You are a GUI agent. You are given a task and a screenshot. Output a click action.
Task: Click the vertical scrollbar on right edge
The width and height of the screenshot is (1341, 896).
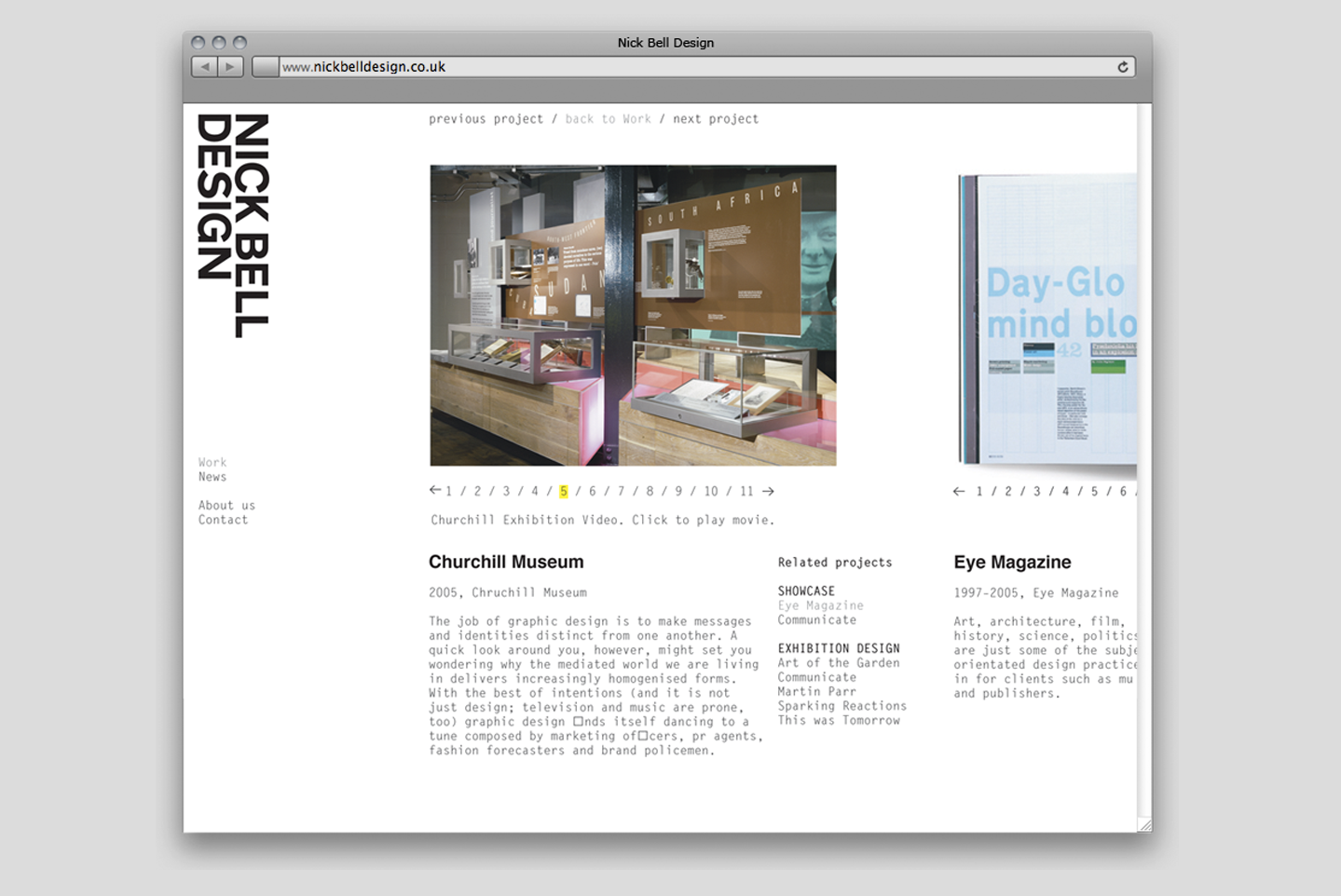pyautogui.click(x=1144, y=461)
